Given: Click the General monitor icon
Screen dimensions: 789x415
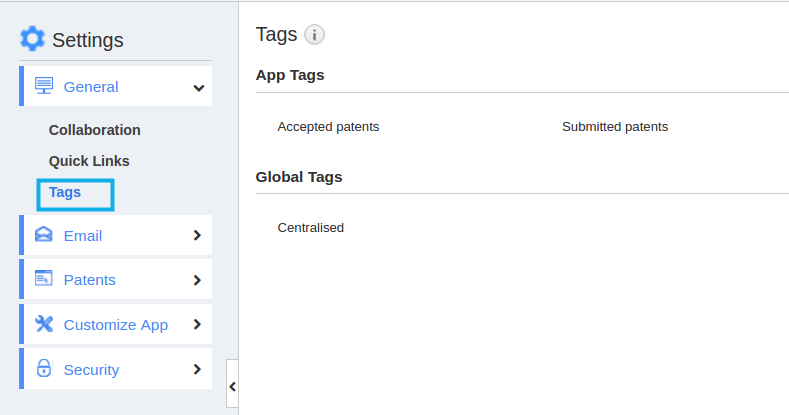Looking at the screenshot, I should point(44,86).
